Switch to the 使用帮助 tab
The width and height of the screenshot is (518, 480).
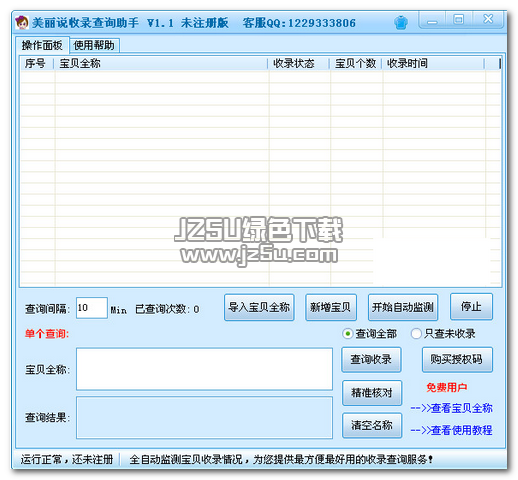tap(94, 45)
